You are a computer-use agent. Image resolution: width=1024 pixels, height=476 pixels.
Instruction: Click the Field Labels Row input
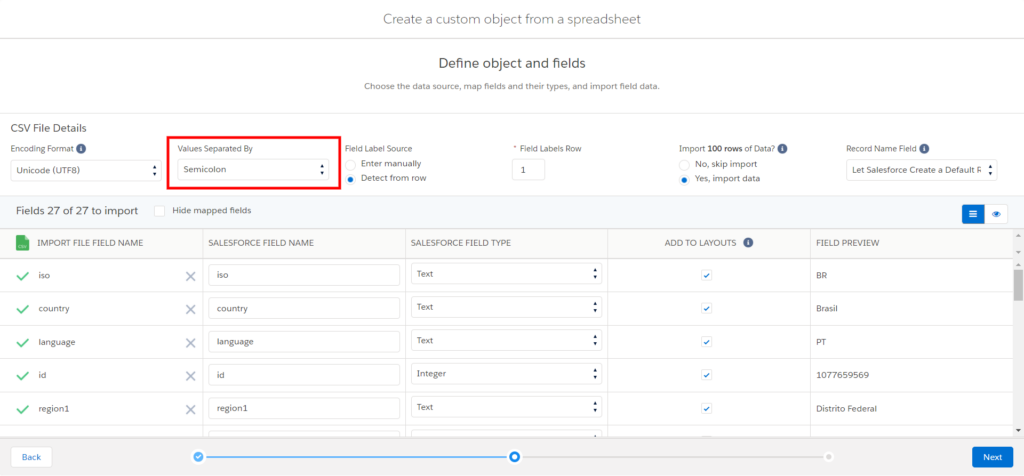pyautogui.click(x=528, y=170)
